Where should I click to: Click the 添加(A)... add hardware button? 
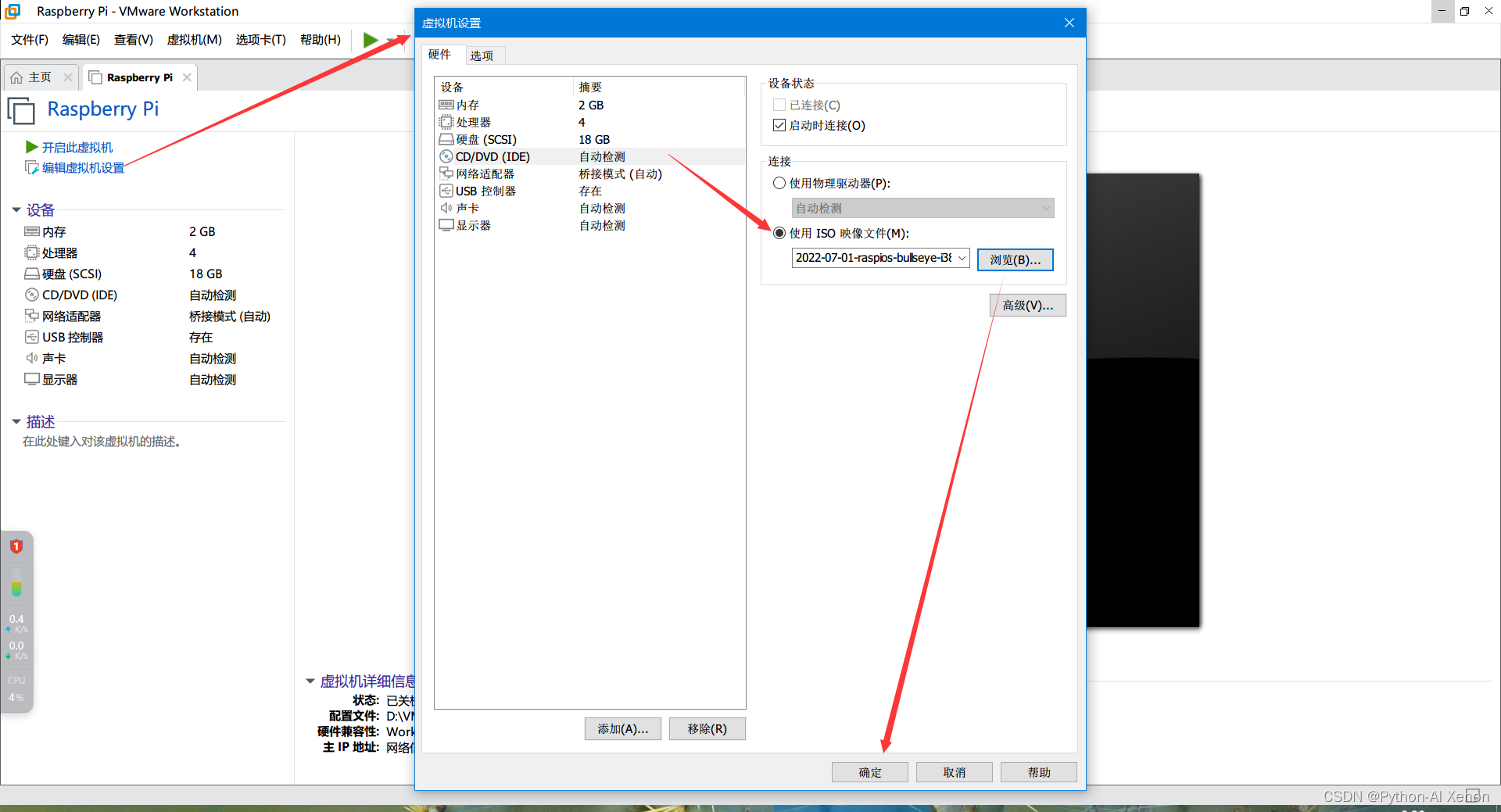coord(622,728)
